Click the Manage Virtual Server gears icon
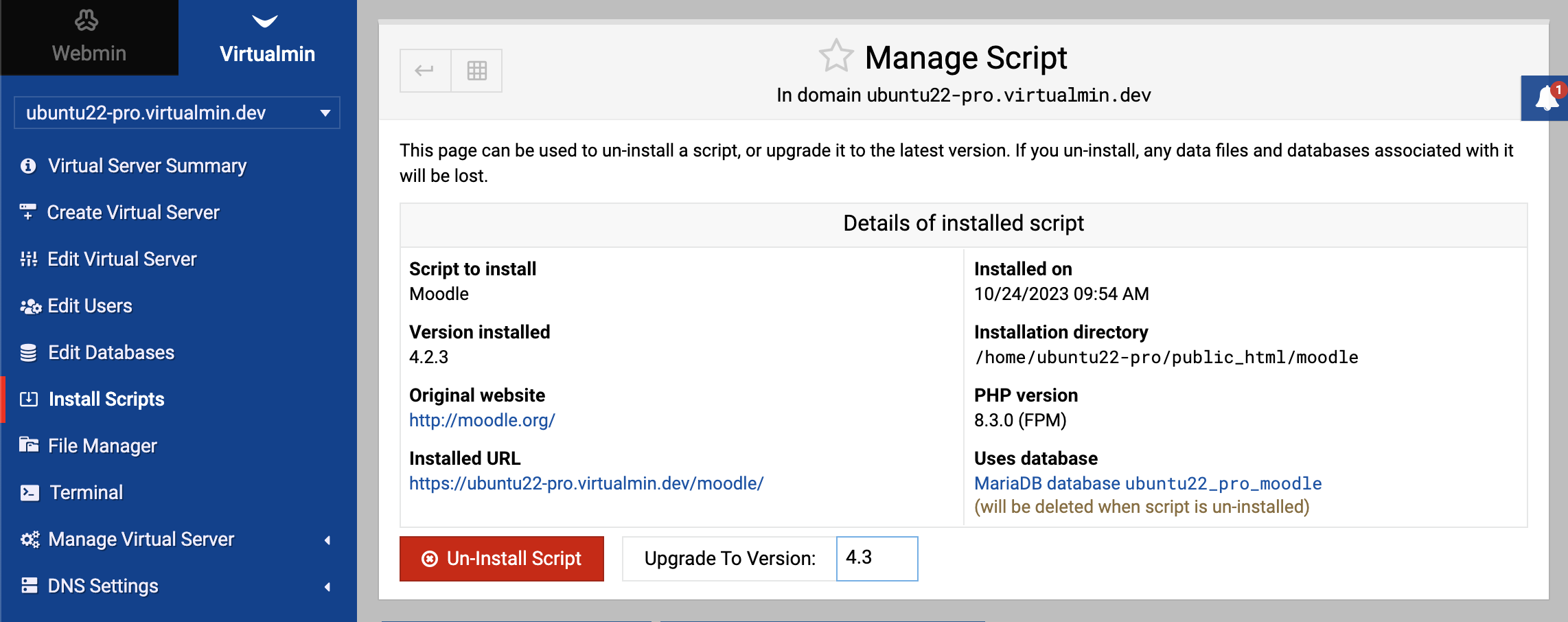The height and width of the screenshot is (622, 1568). point(30,540)
